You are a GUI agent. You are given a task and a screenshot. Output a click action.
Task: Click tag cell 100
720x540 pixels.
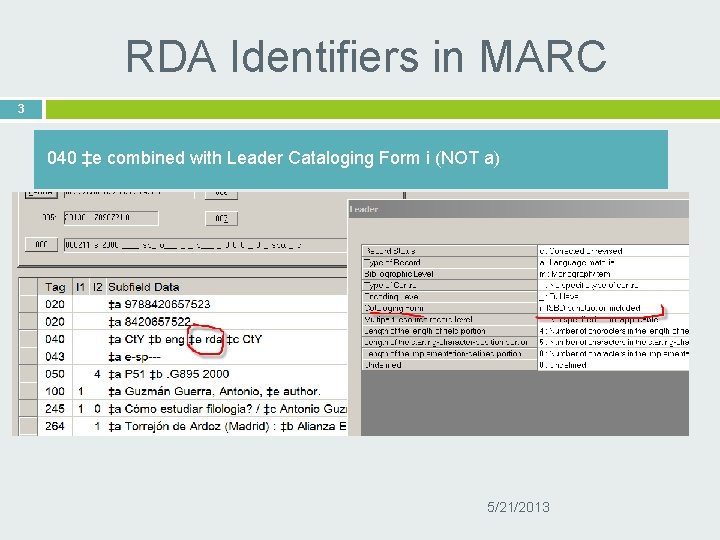coord(55,391)
